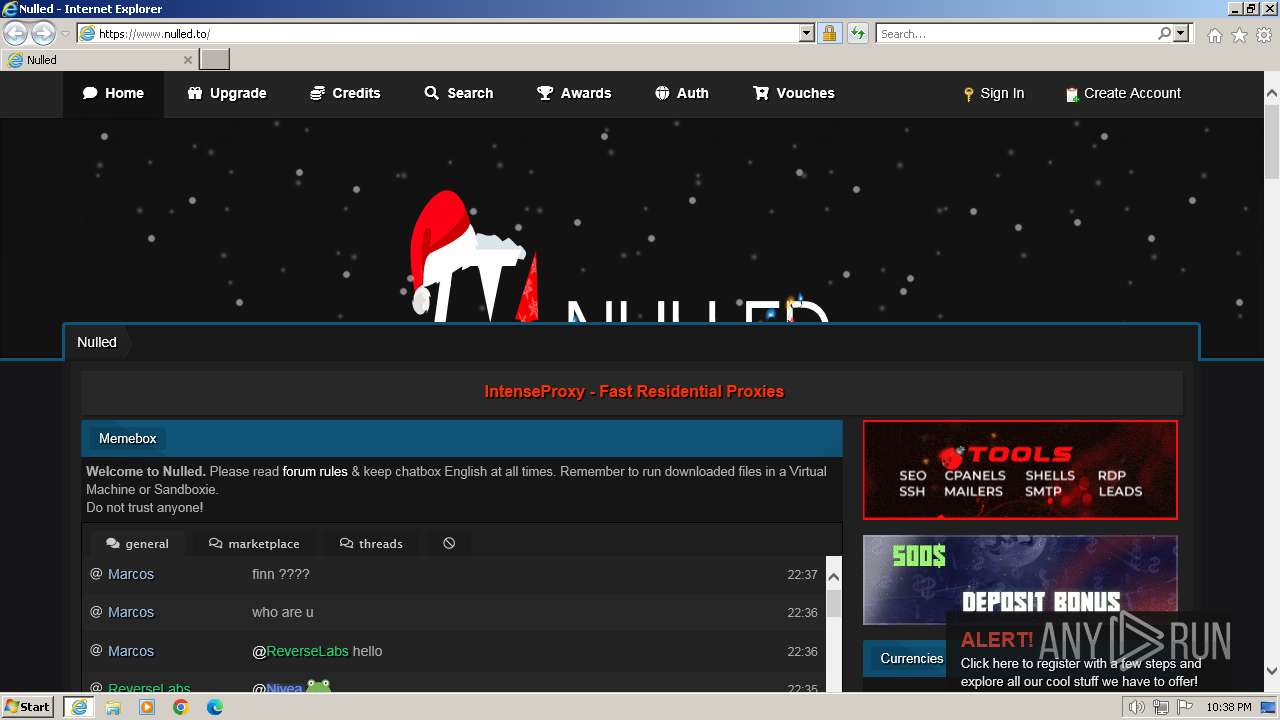
Task: Open the Awards nav item
Action: (574, 93)
